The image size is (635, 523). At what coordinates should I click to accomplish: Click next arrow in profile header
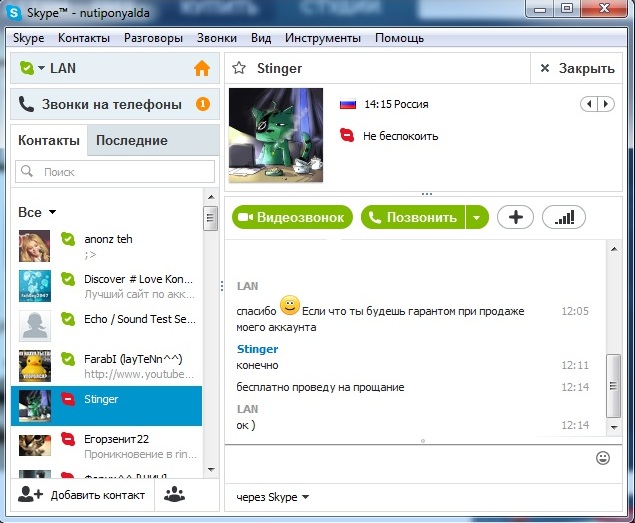606,104
